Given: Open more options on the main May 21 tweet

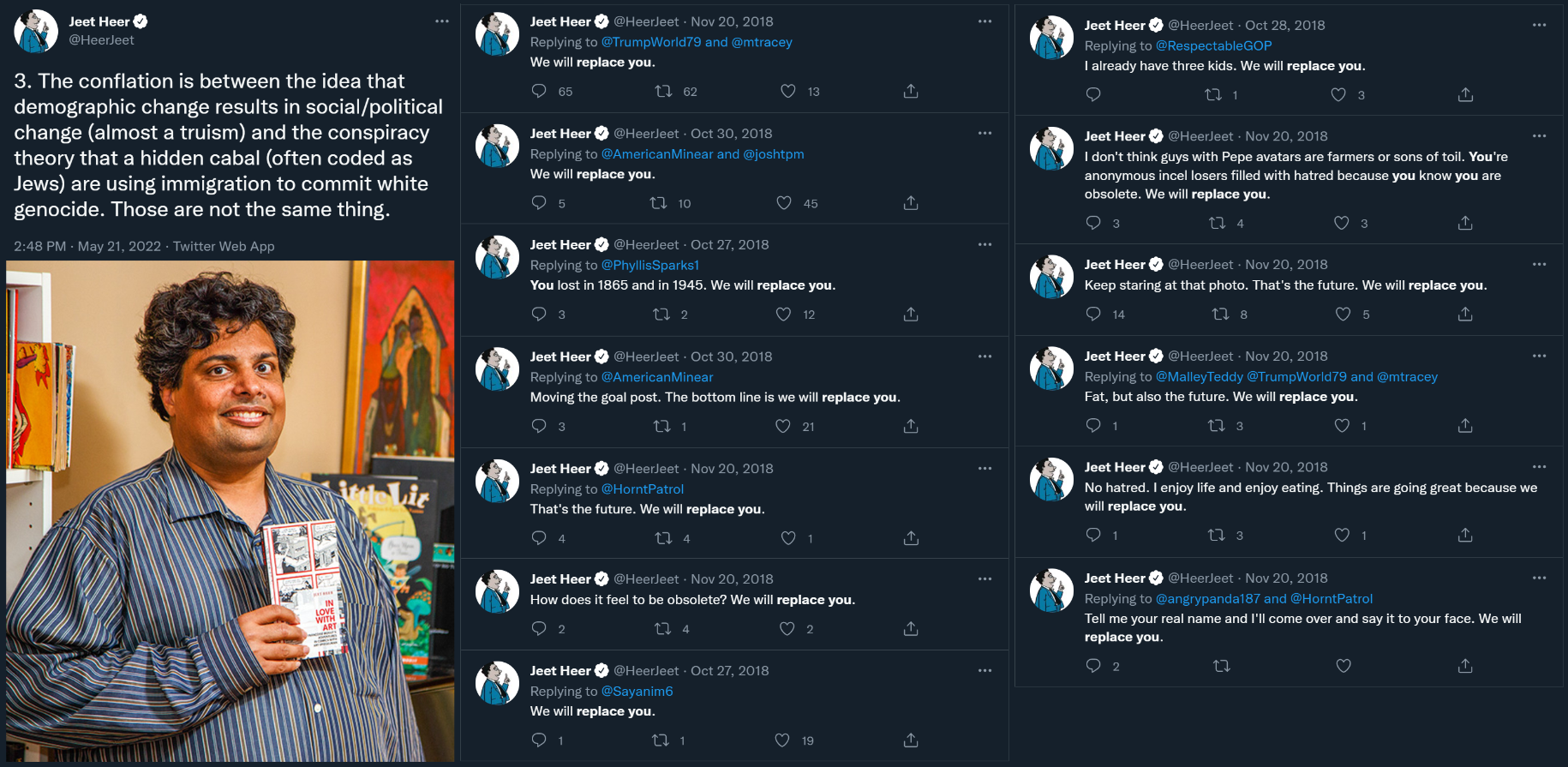Looking at the screenshot, I should [x=442, y=21].
